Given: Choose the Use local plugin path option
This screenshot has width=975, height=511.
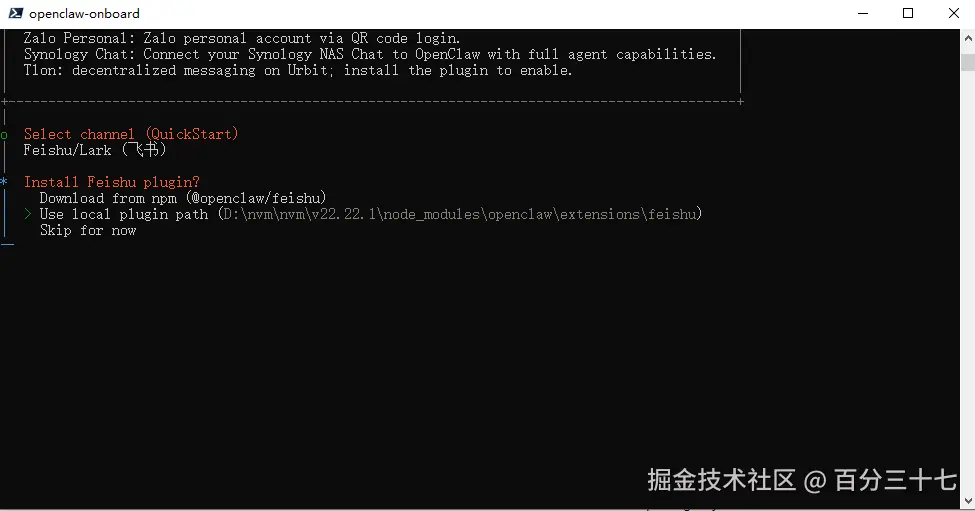Looking at the screenshot, I should (124, 214).
